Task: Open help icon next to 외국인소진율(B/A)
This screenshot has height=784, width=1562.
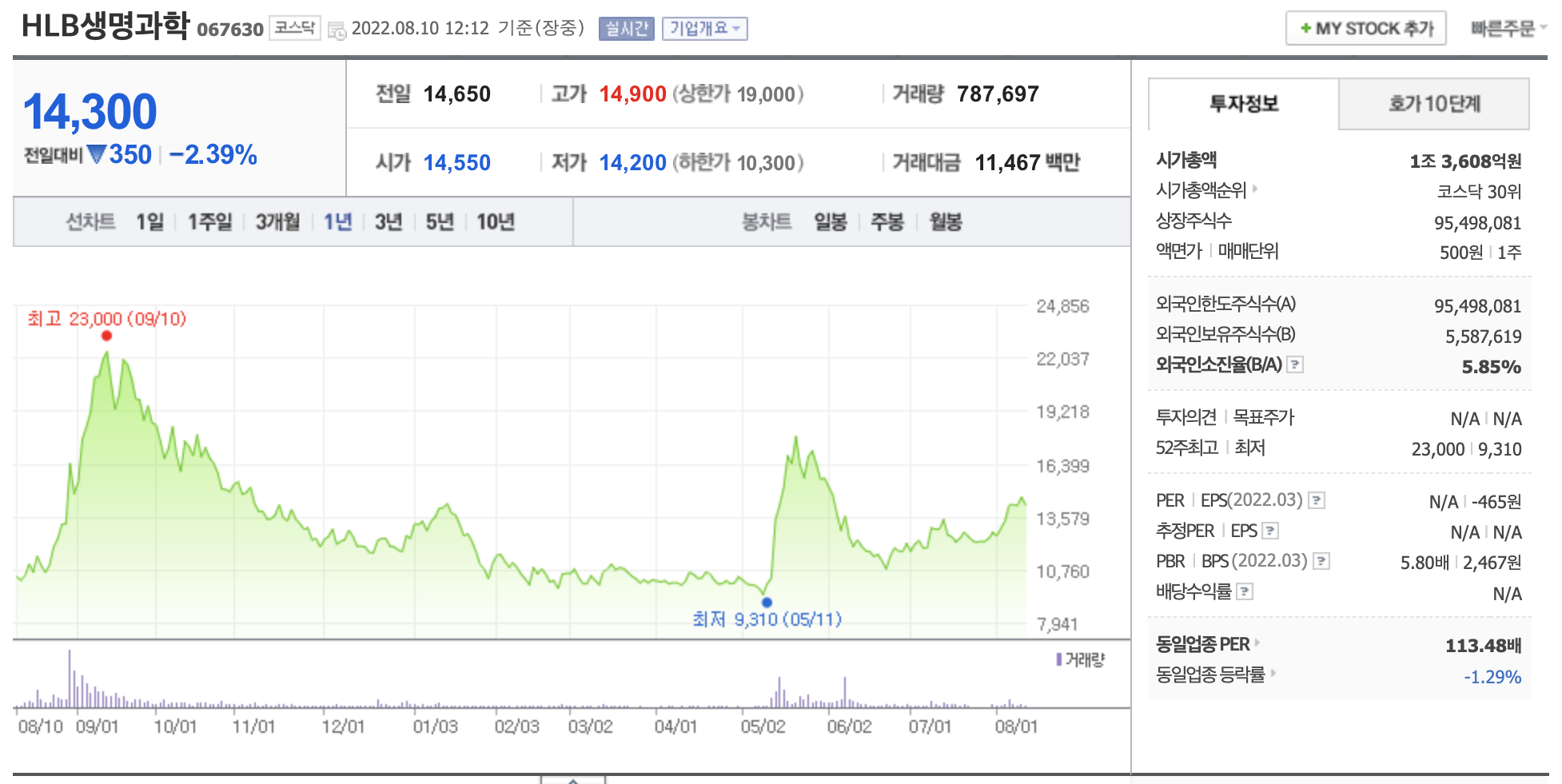Action: pyautogui.click(x=1295, y=364)
